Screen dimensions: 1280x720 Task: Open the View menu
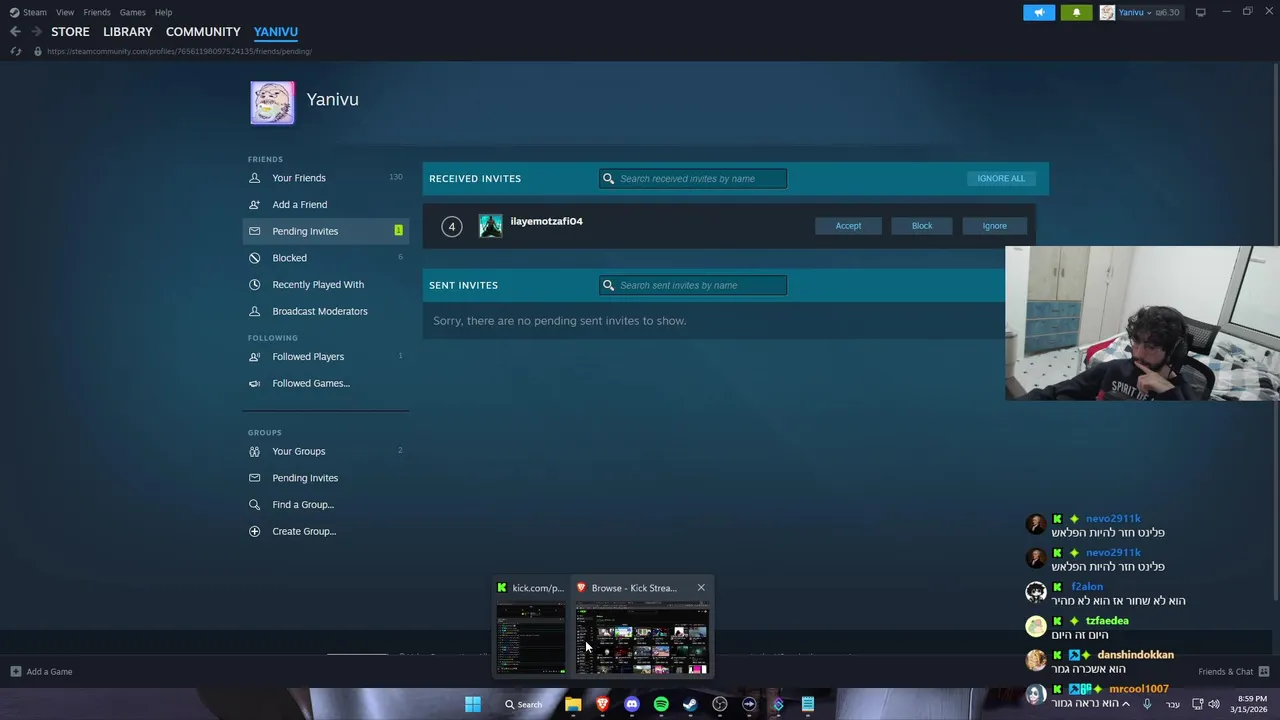pyautogui.click(x=65, y=12)
